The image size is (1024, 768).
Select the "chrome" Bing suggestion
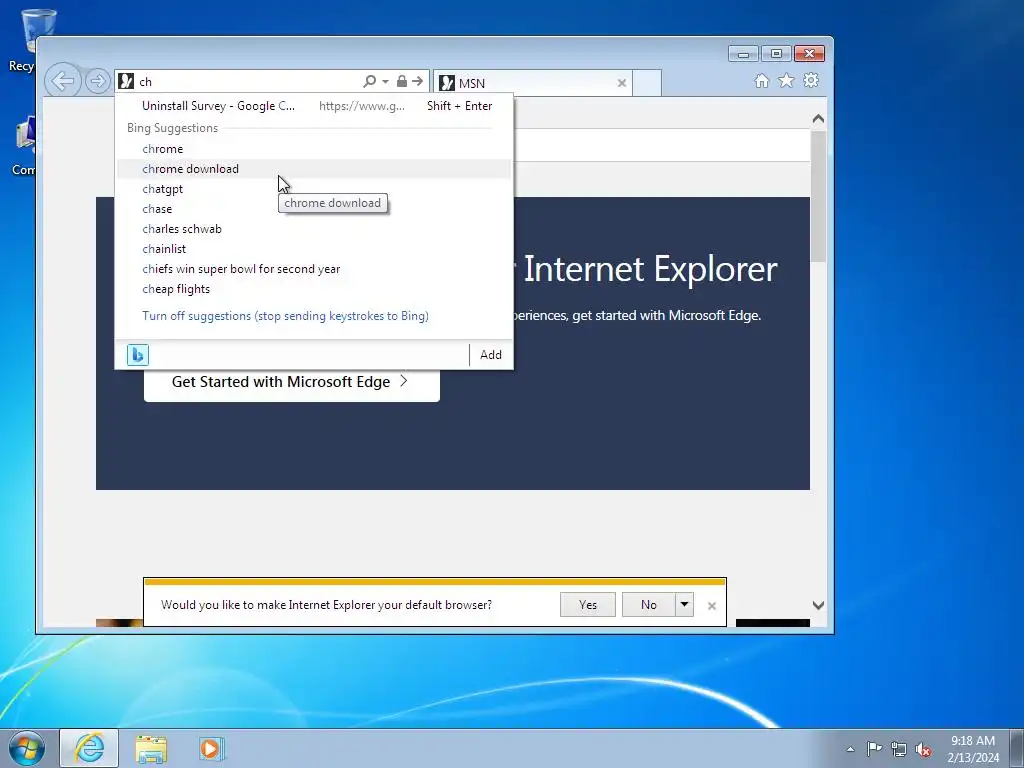(x=313, y=149)
